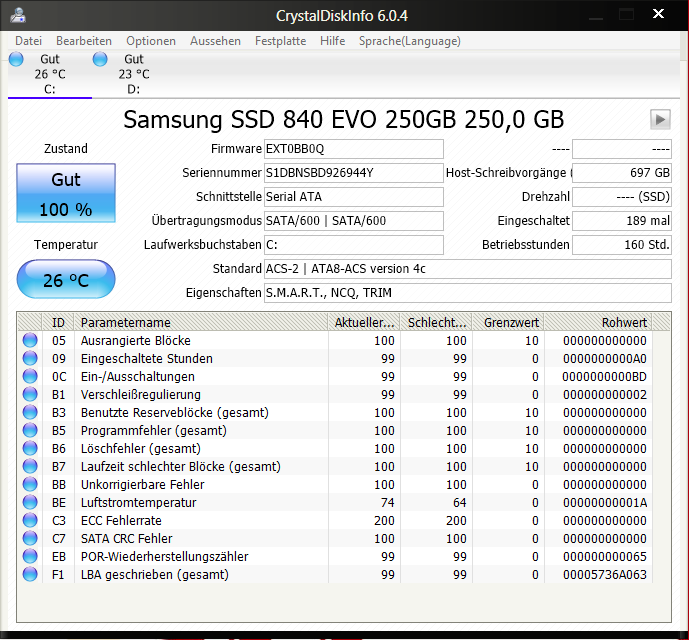Viewport: 689px width, 640px height.
Task: Select 'Unkorrigierbare Fehler' parameter name
Action: pos(143,485)
